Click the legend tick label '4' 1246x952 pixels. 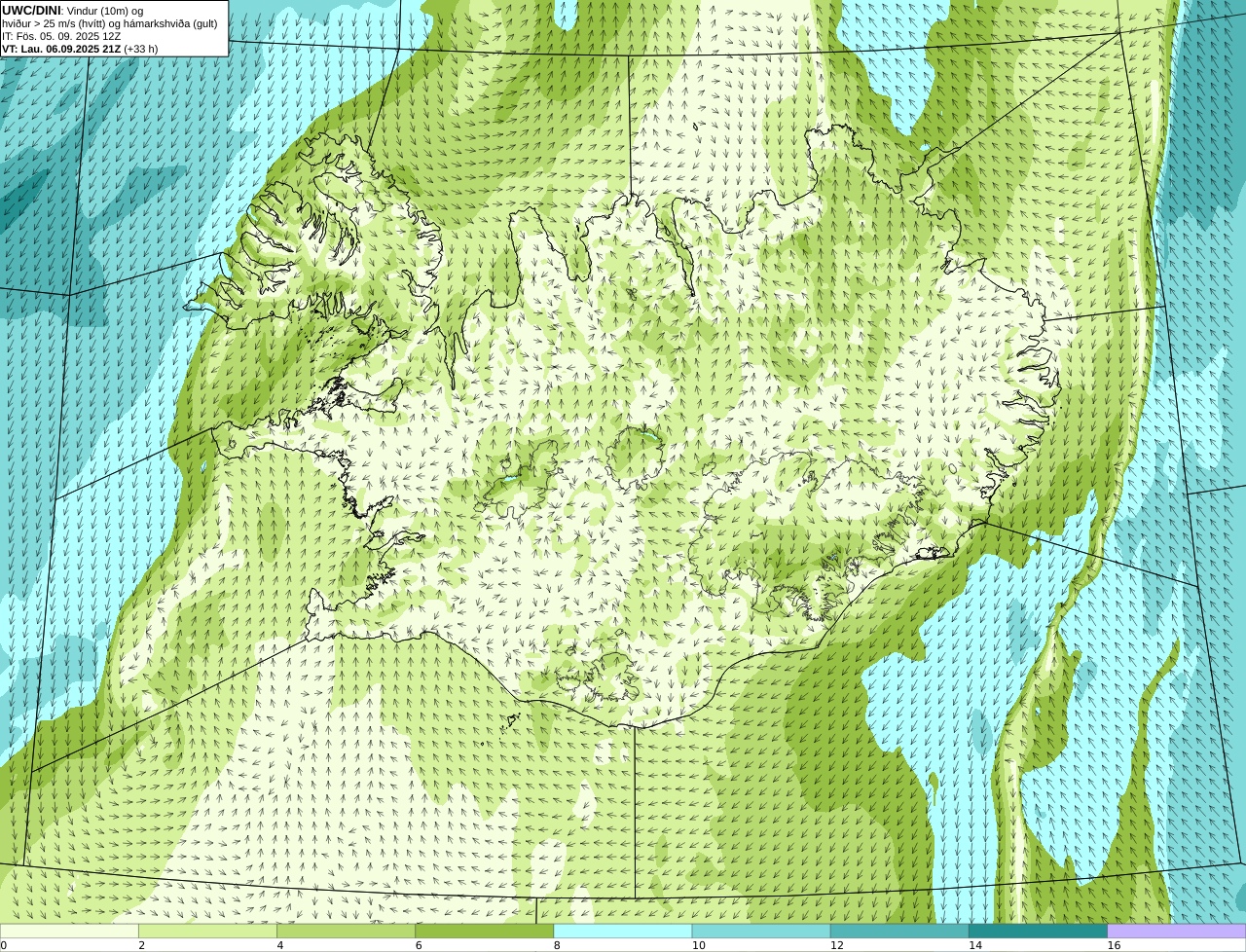click(279, 945)
